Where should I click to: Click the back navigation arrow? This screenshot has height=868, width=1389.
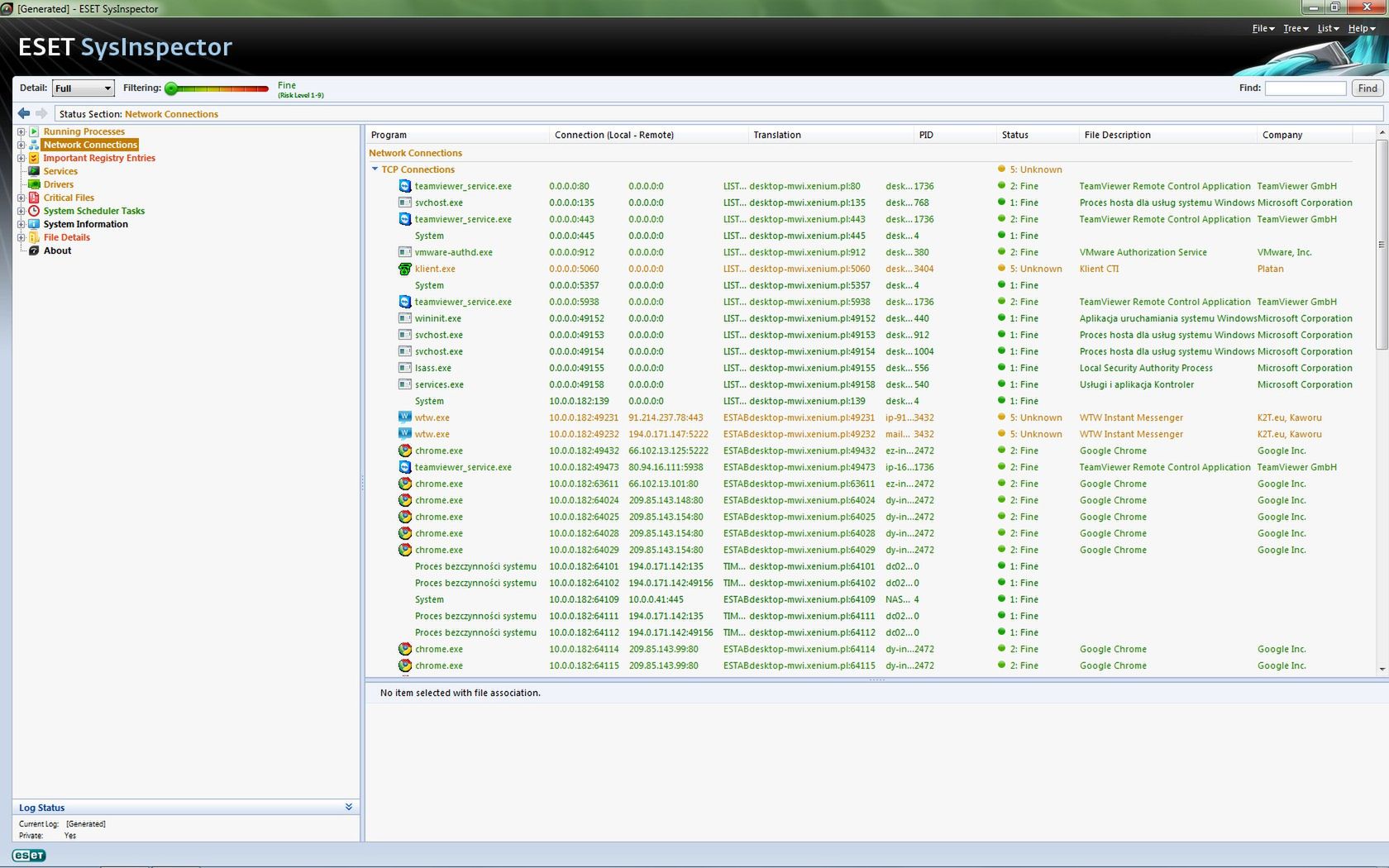click(23, 113)
